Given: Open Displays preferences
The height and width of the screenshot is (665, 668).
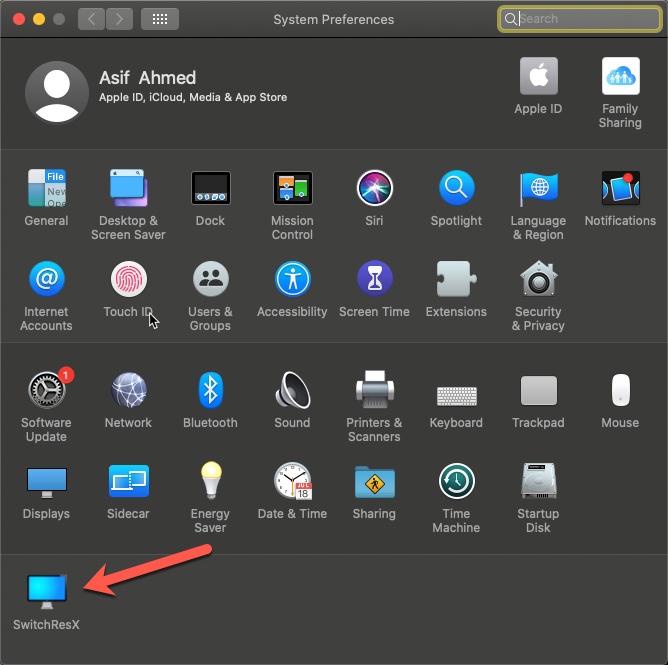Looking at the screenshot, I should pyautogui.click(x=46, y=482).
